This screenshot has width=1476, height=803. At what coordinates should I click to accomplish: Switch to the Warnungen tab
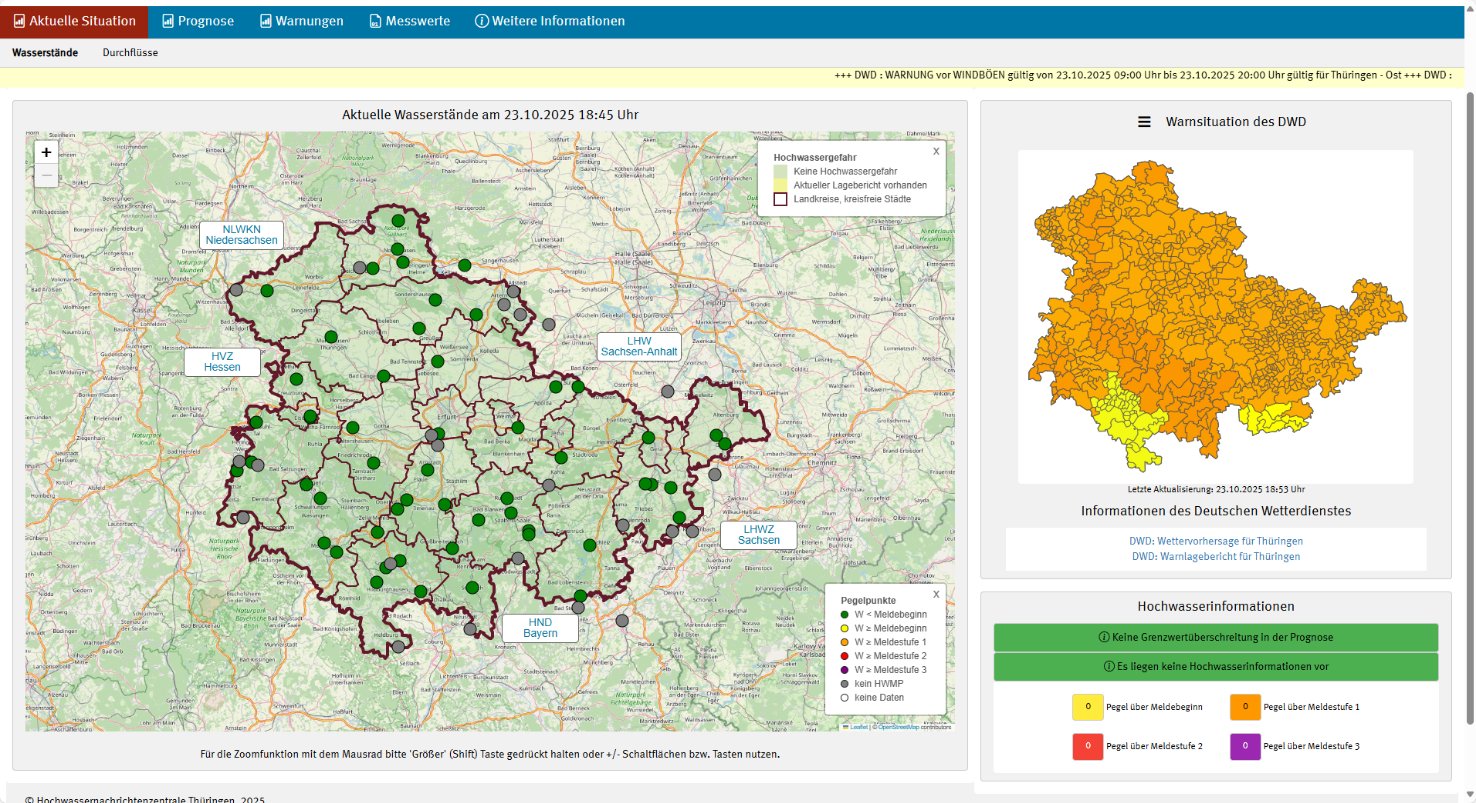click(x=301, y=21)
